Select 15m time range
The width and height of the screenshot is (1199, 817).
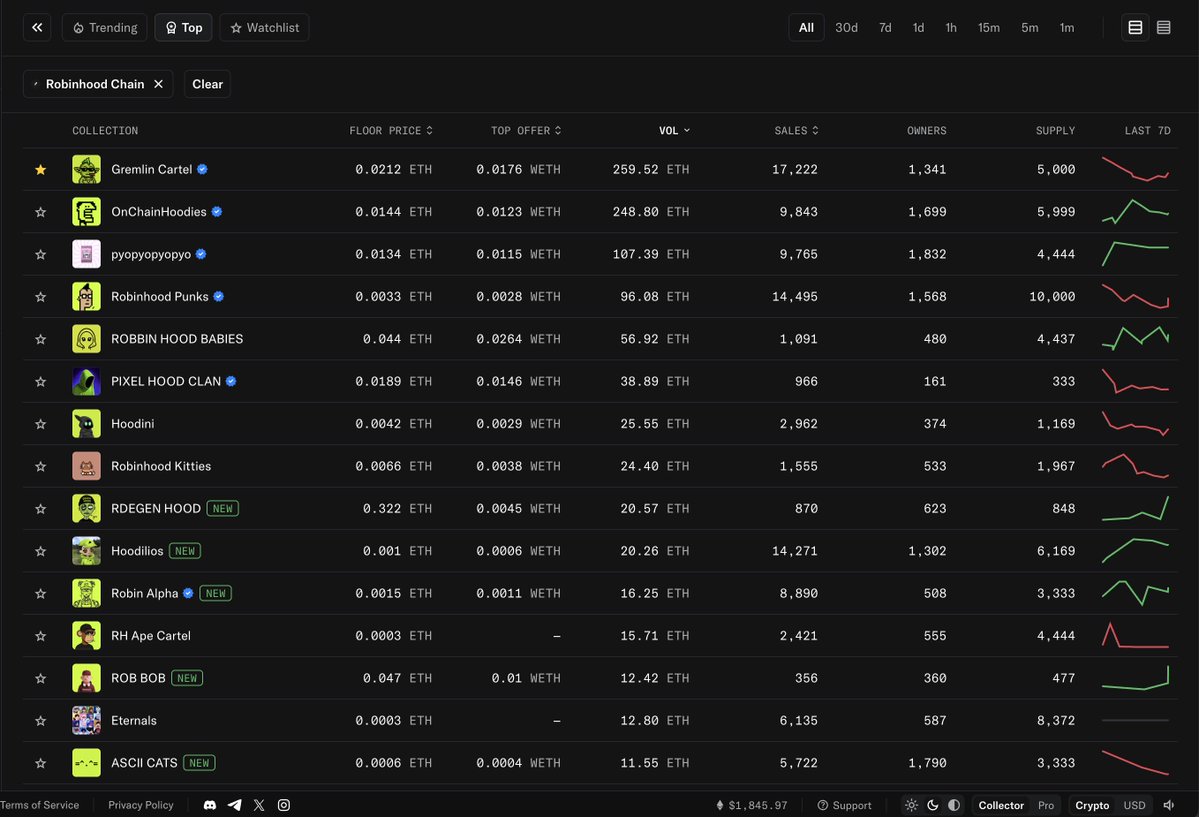(989, 28)
